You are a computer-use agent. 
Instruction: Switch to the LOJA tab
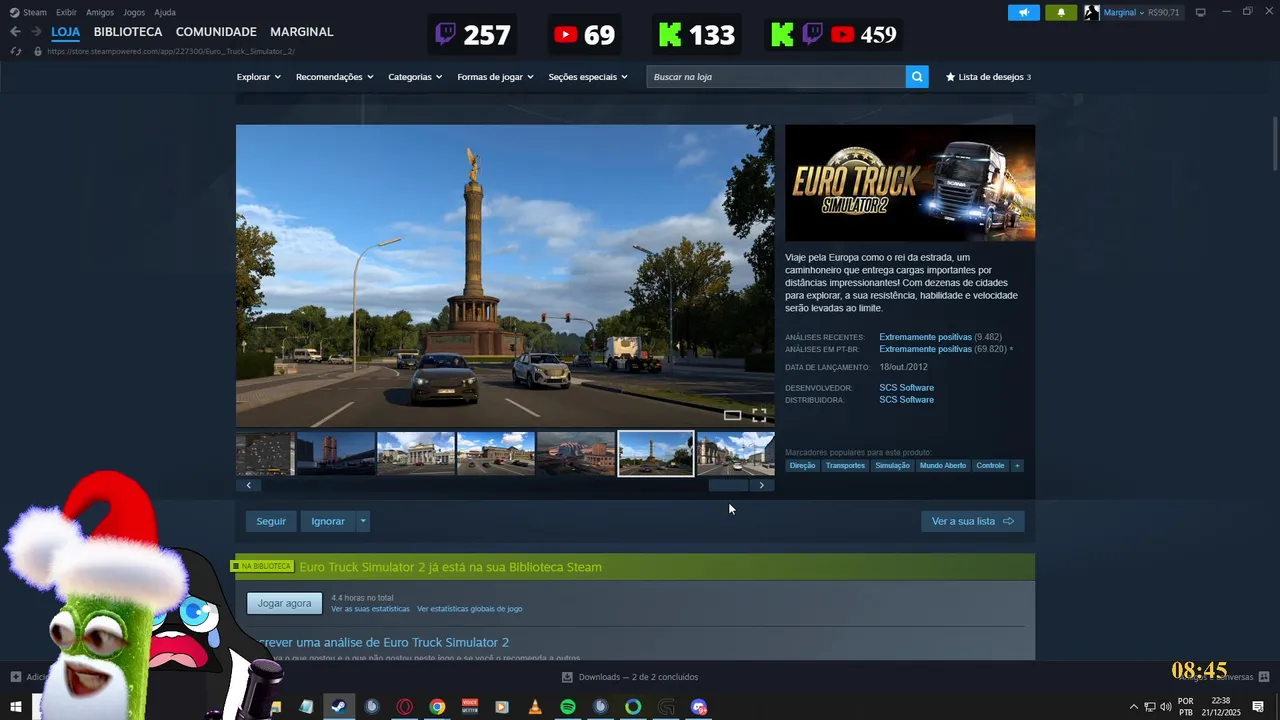point(65,32)
